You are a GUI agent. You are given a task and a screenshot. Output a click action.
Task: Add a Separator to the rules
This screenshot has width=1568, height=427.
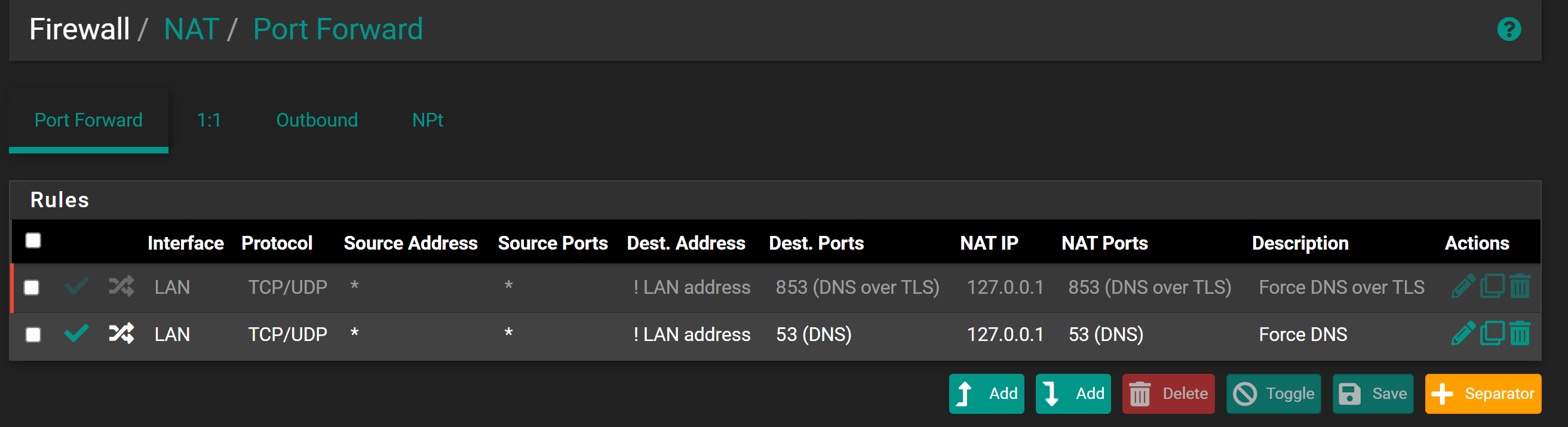[x=1483, y=394]
